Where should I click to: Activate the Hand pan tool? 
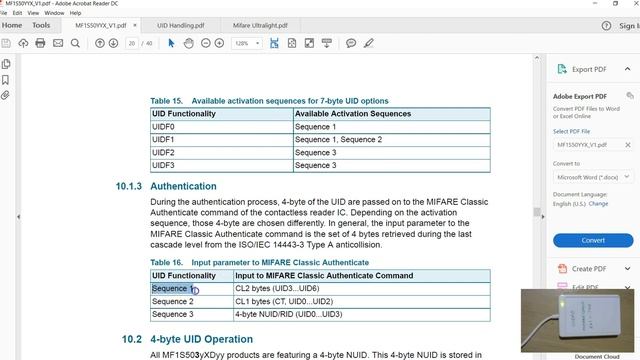(189, 43)
